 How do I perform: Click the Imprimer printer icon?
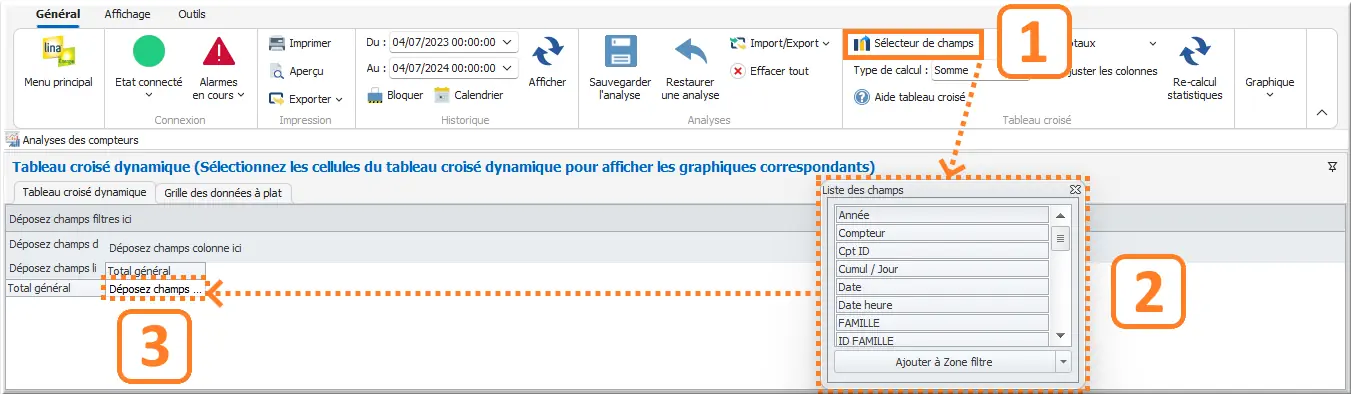tap(277, 44)
